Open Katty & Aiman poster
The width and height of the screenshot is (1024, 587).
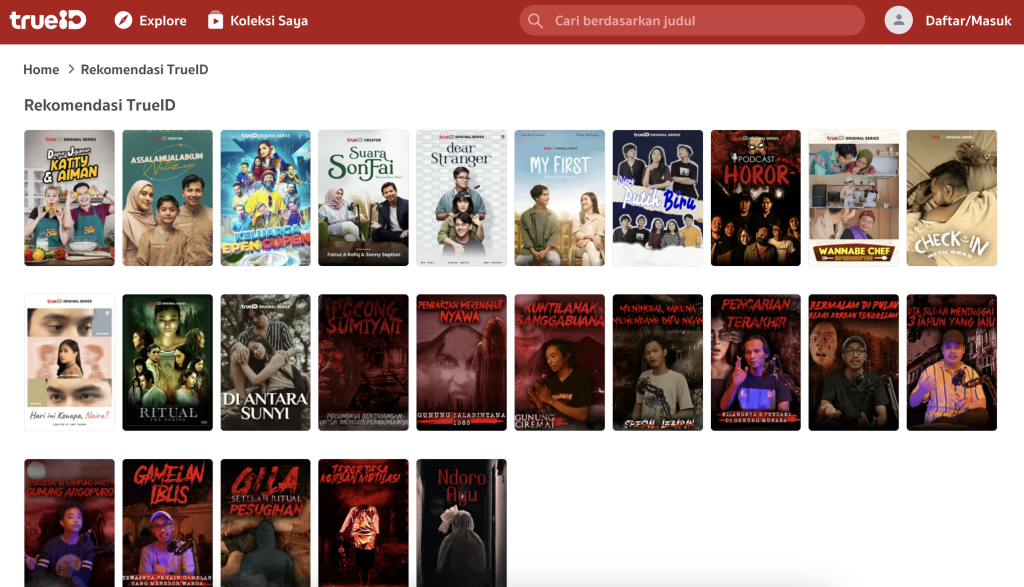point(69,198)
